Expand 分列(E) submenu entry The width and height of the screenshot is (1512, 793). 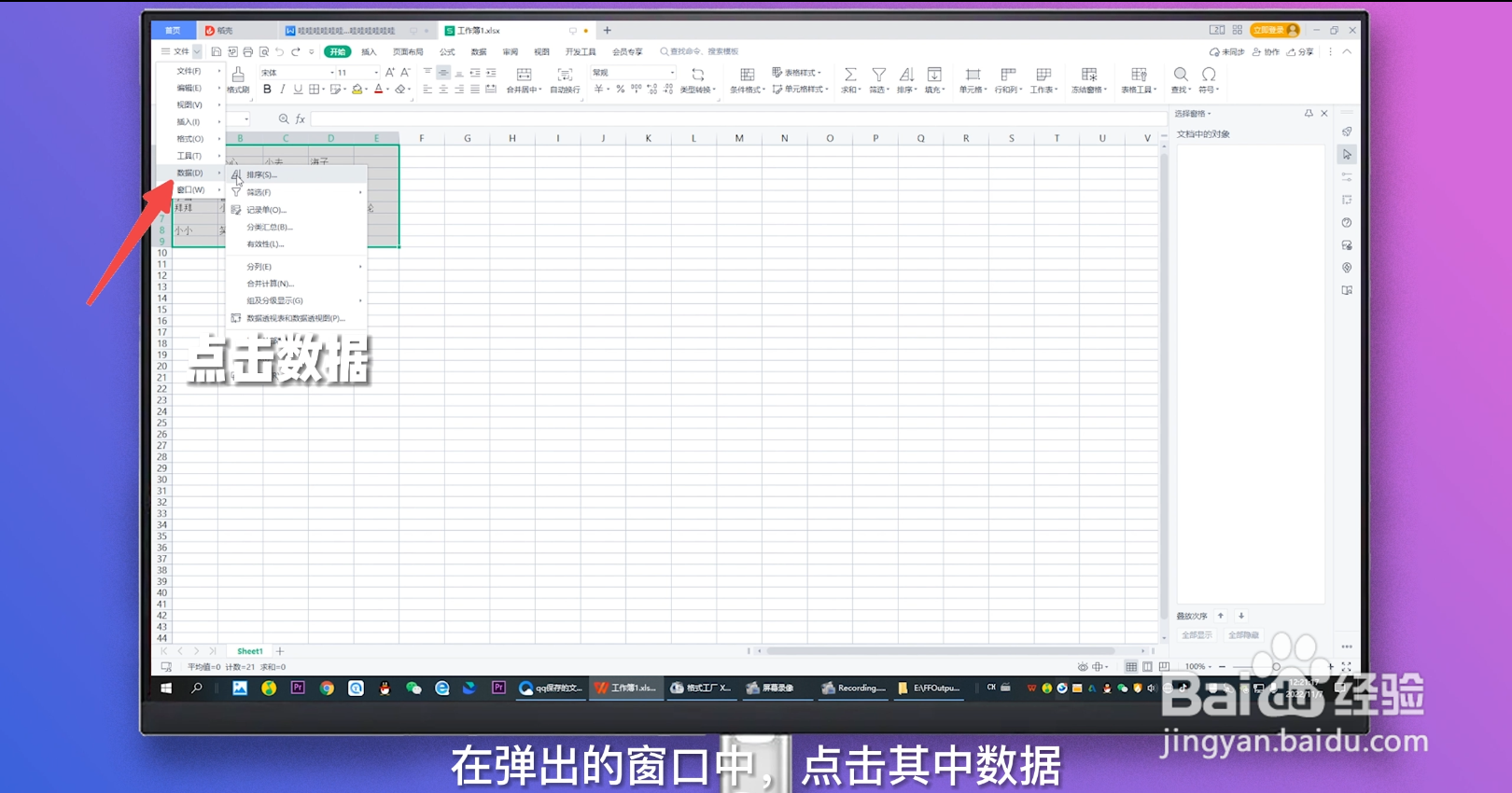[x=297, y=267]
